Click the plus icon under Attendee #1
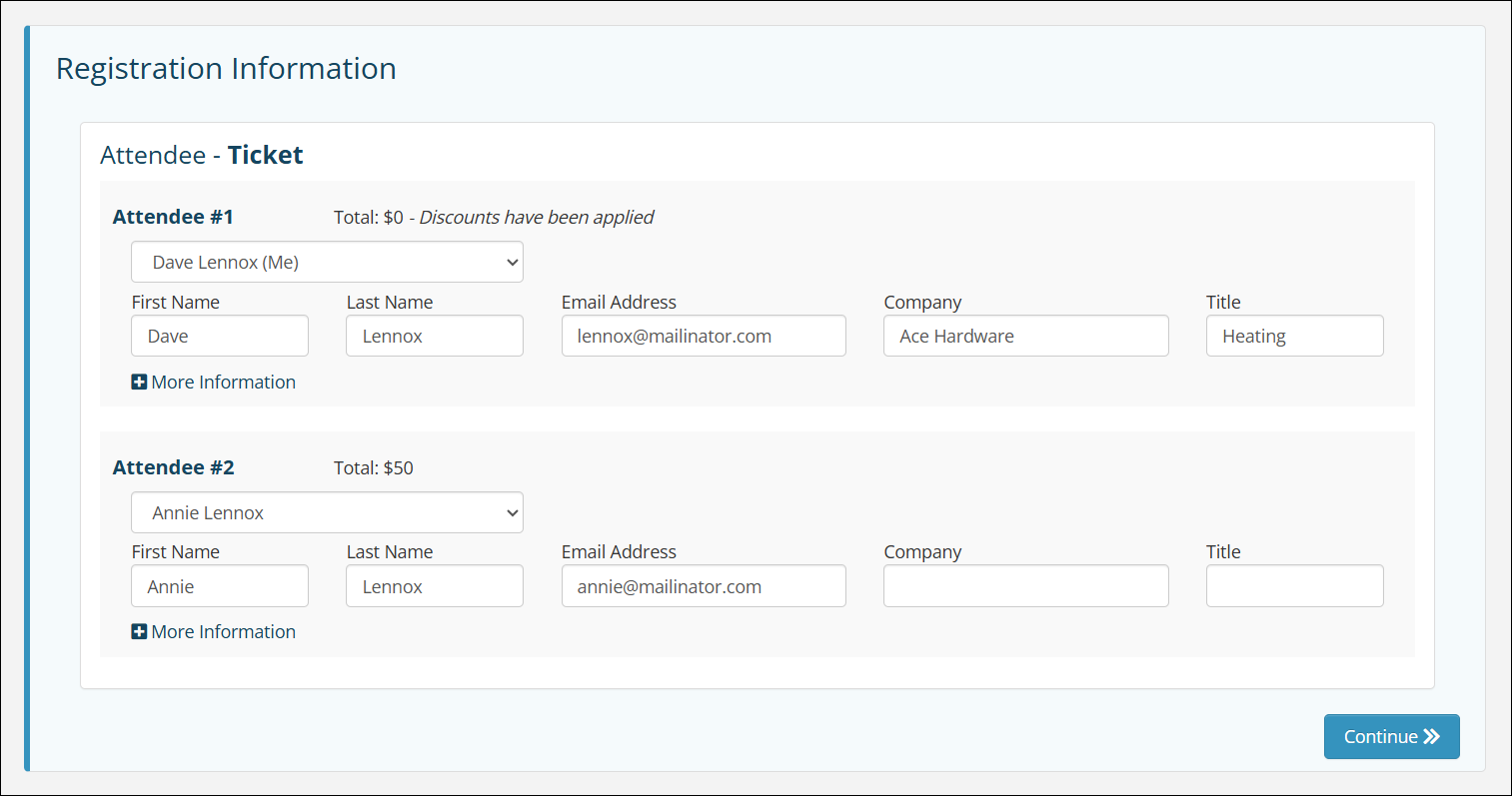 139,383
